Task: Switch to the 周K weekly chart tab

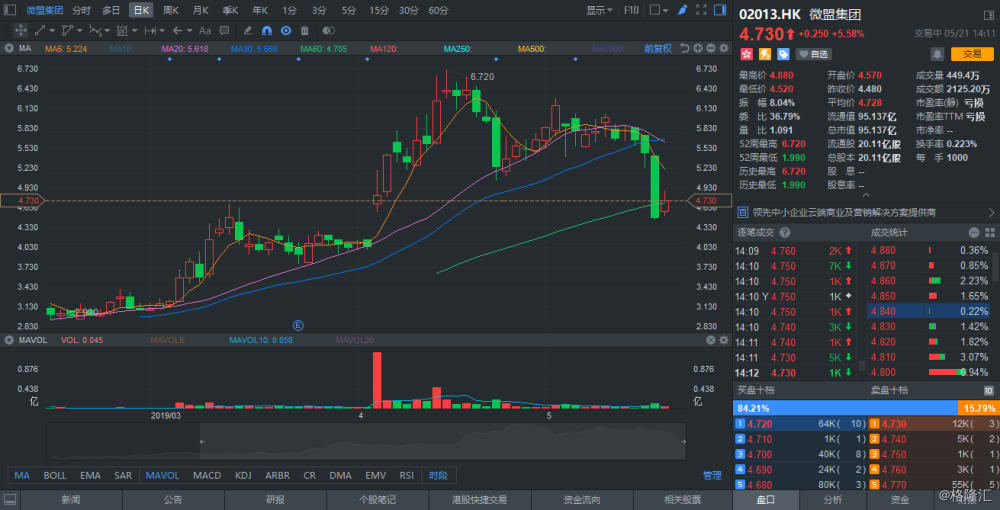Action: click(171, 10)
